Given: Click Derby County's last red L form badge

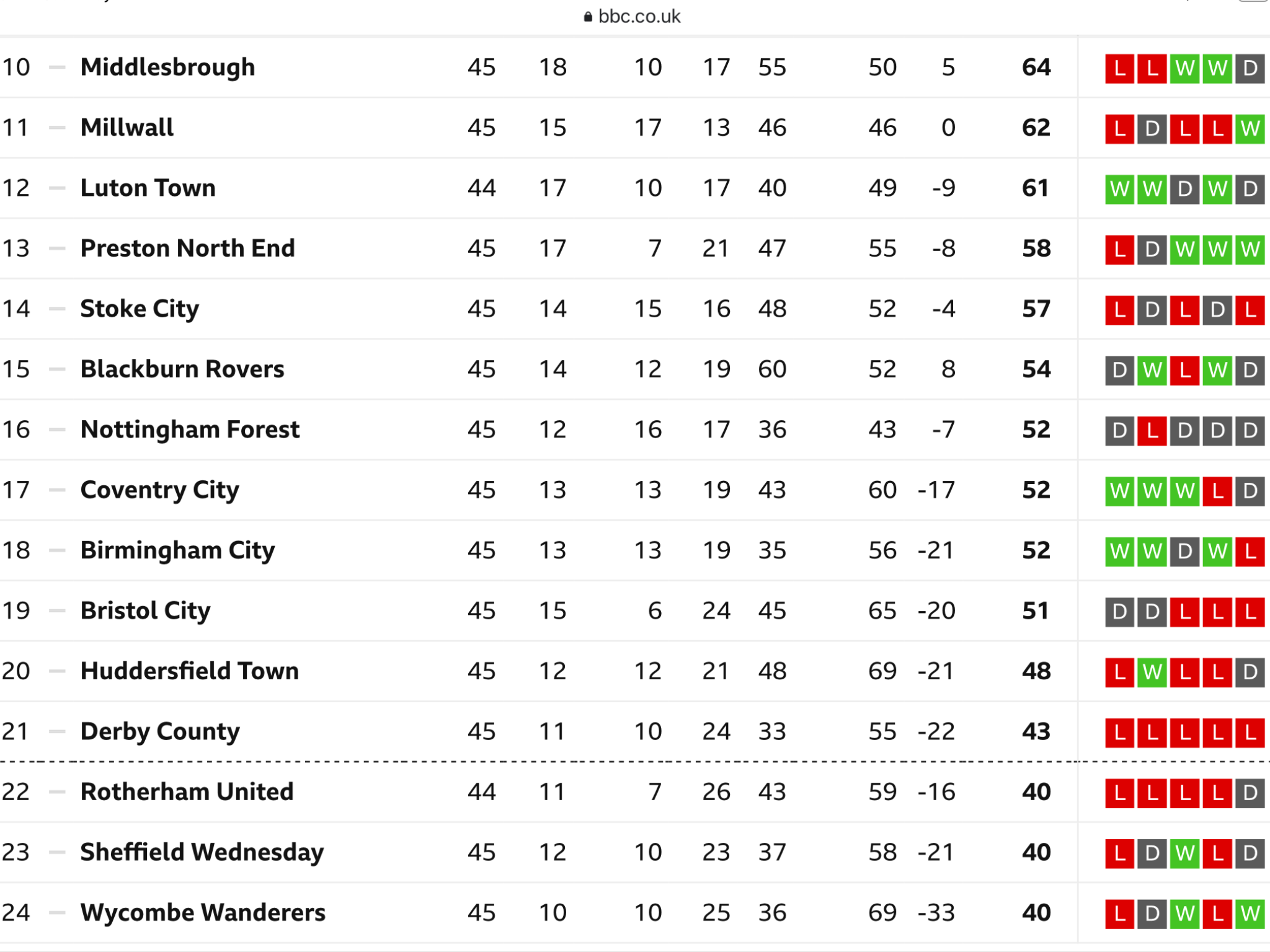Looking at the screenshot, I should [x=1250, y=733].
